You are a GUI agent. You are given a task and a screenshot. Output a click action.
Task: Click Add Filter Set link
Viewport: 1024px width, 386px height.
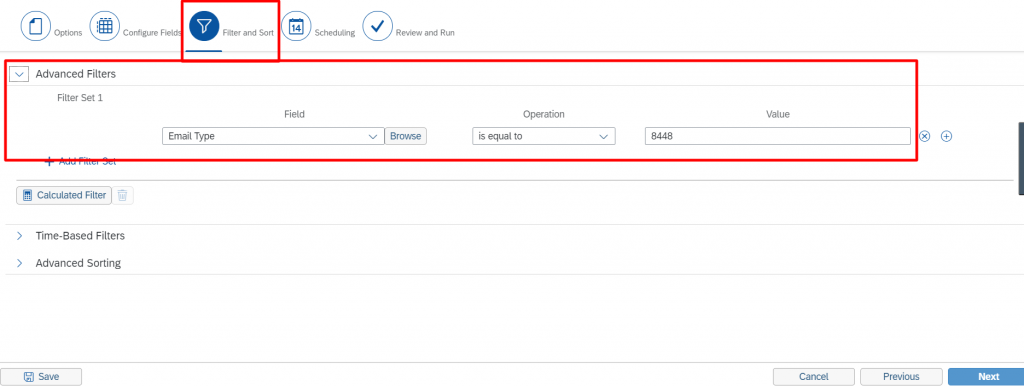click(x=80, y=161)
